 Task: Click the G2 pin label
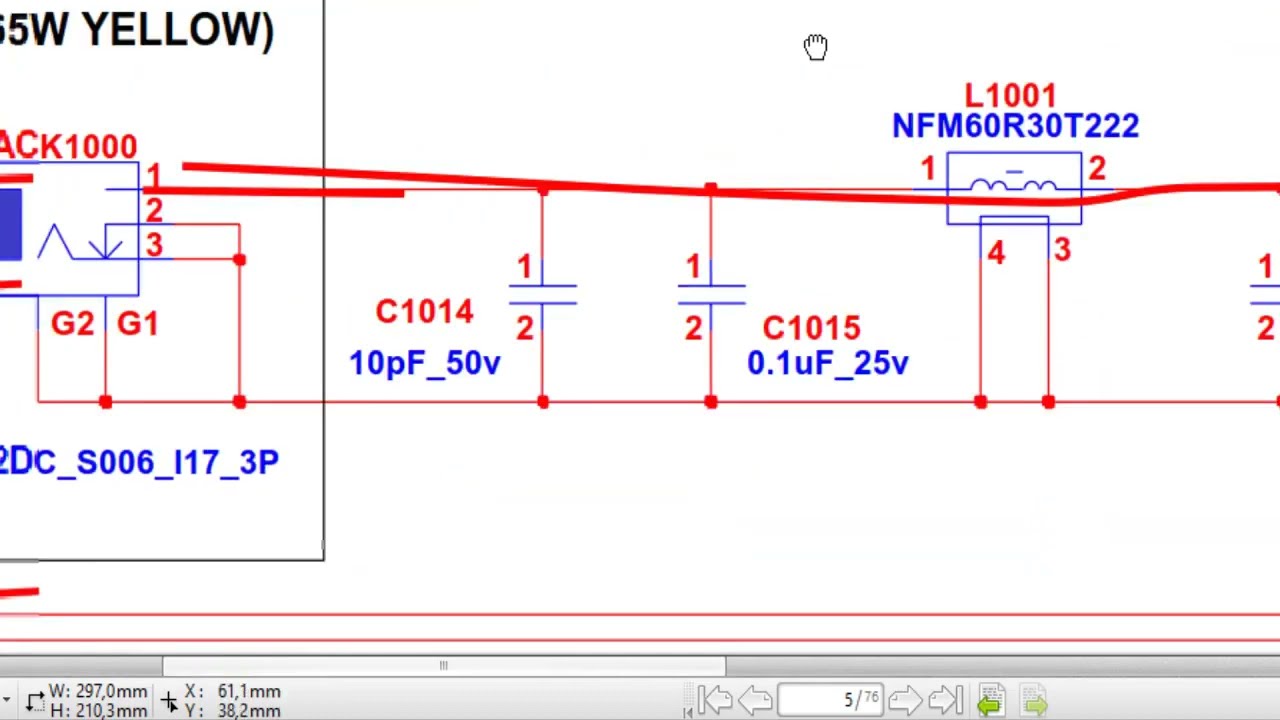pyautogui.click(x=73, y=324)
